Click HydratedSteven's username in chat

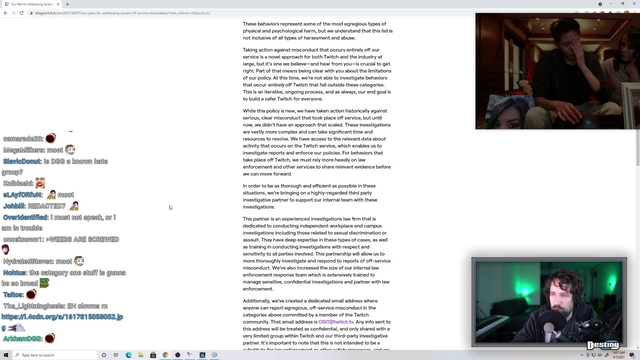[x=28, y=261]
